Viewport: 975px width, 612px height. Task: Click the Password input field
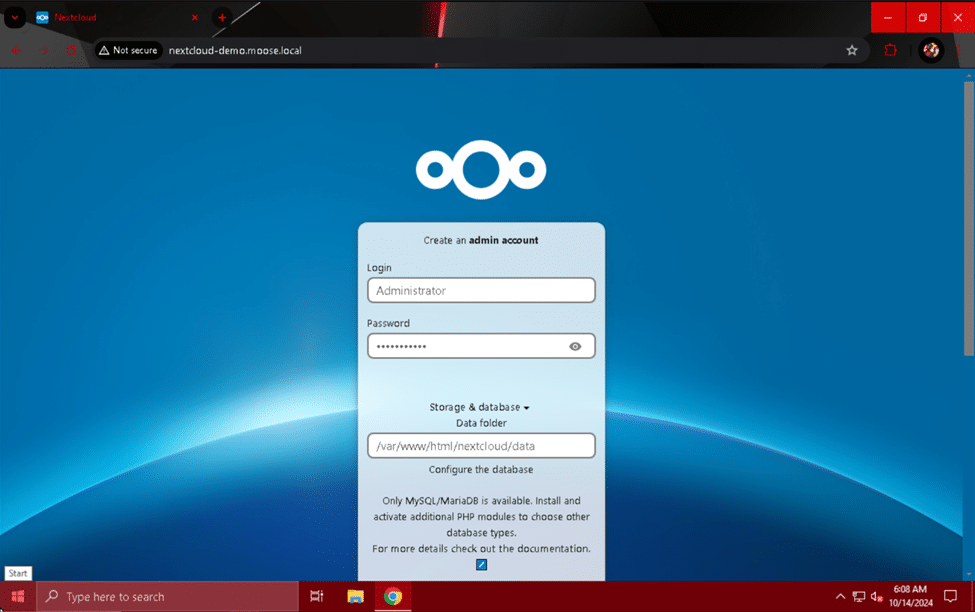pos(481,346)
